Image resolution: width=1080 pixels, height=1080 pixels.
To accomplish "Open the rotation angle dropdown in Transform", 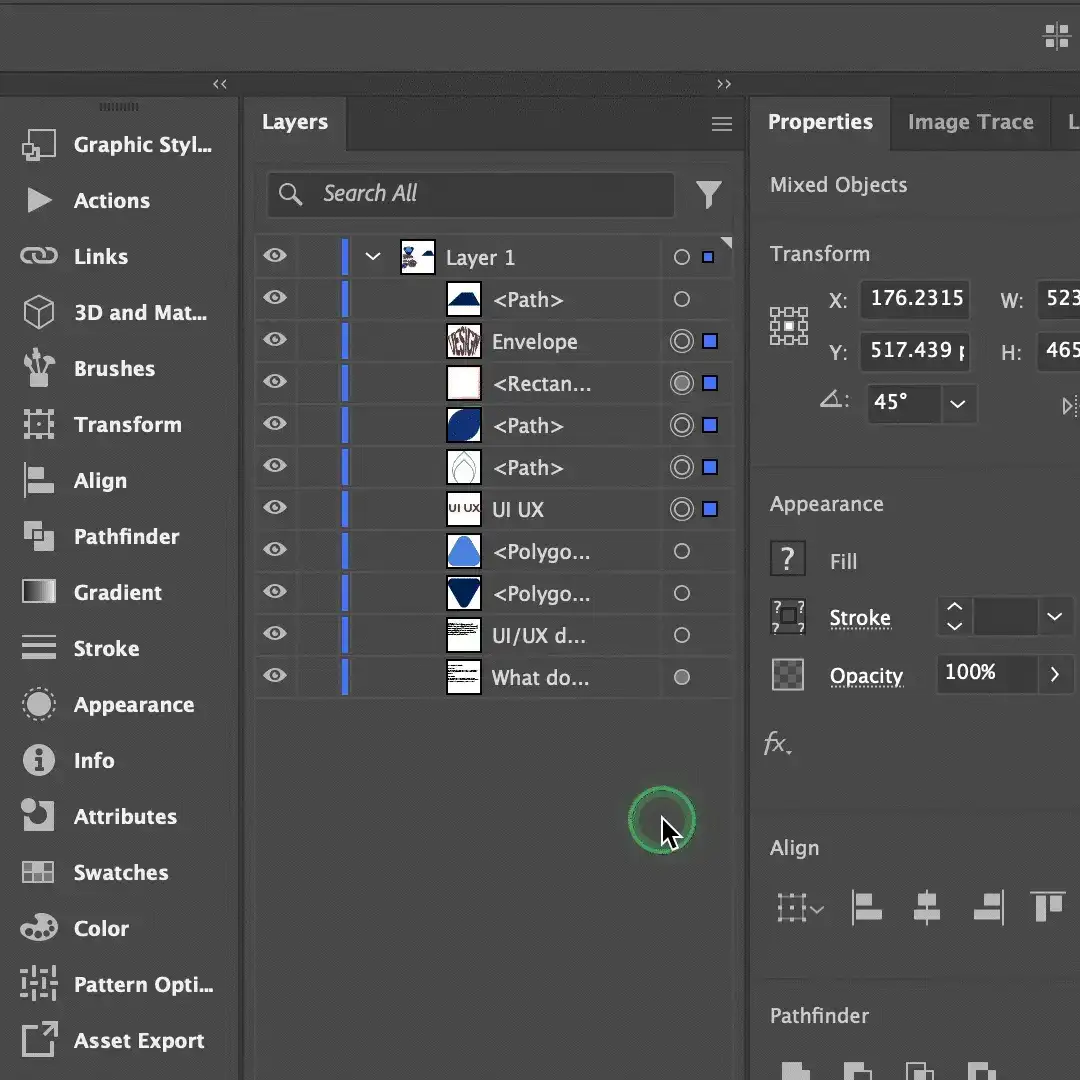I will [x=957, y=404].
